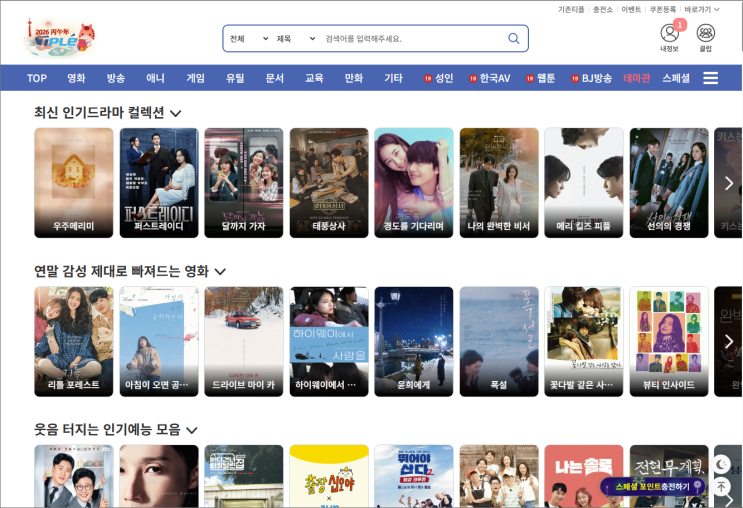Open the 제목 search-type dropdown

pos(296,39)
